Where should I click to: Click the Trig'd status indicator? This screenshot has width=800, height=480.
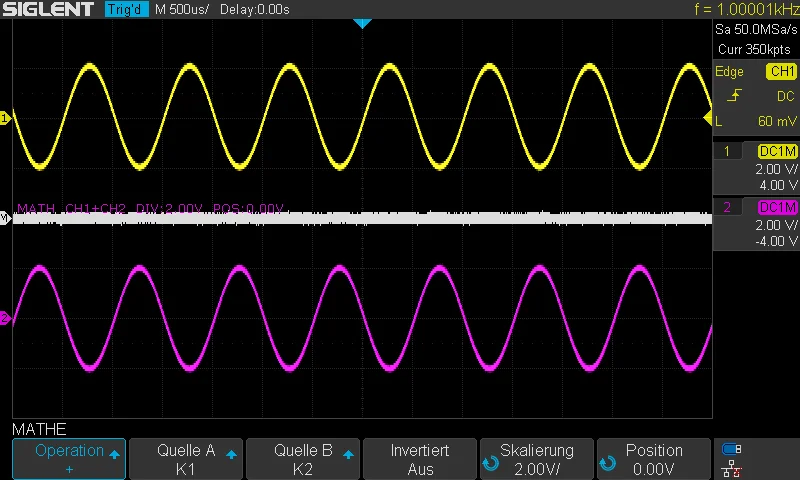point(126,9)
